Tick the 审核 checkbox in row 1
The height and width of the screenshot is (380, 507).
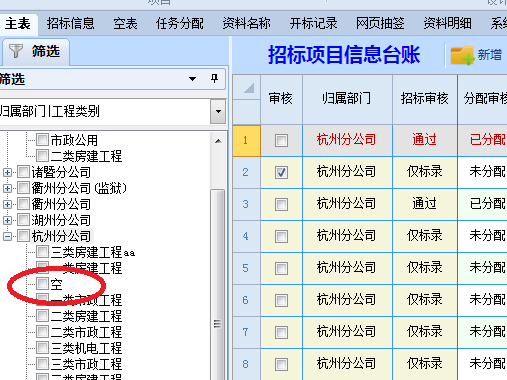[x=281, y=140]
